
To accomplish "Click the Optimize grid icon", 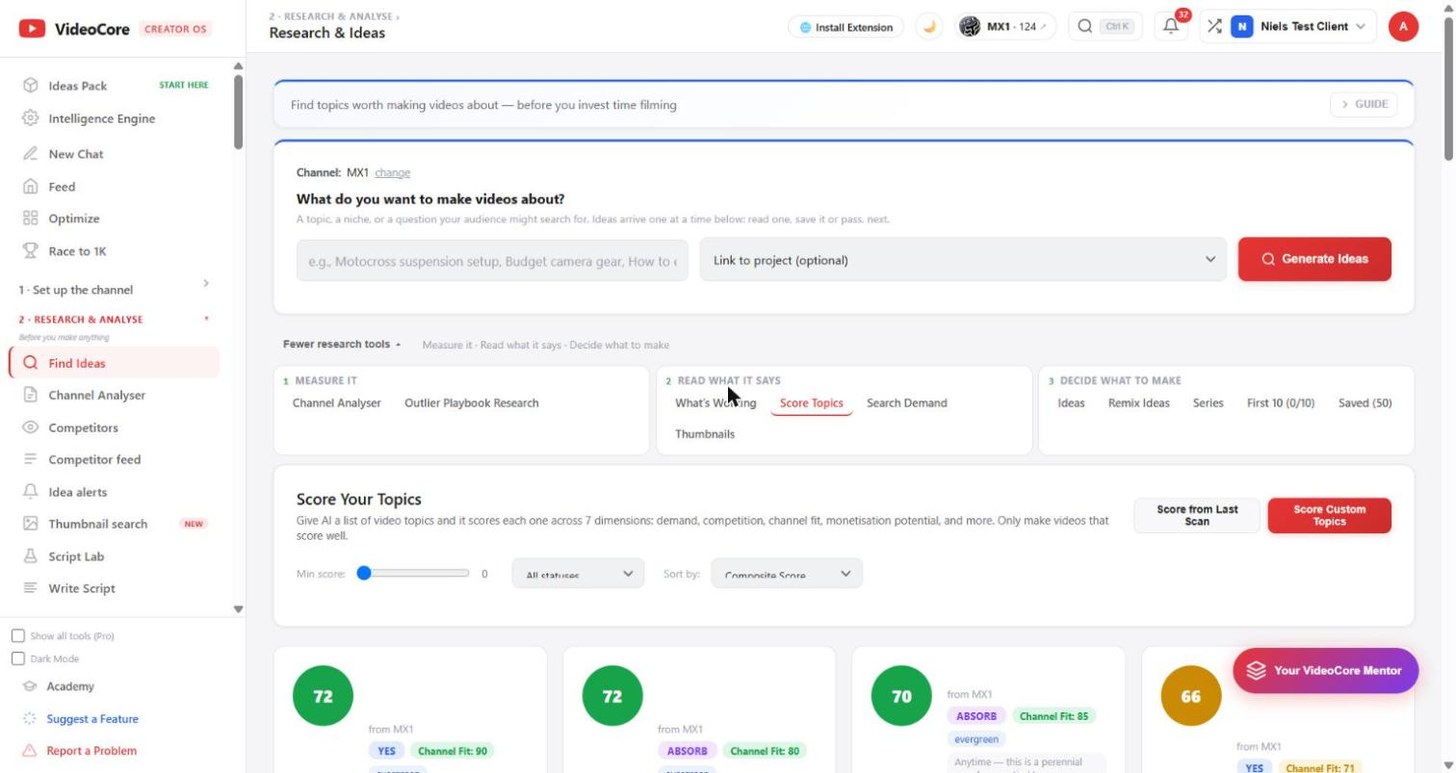I will pos(30,218).
